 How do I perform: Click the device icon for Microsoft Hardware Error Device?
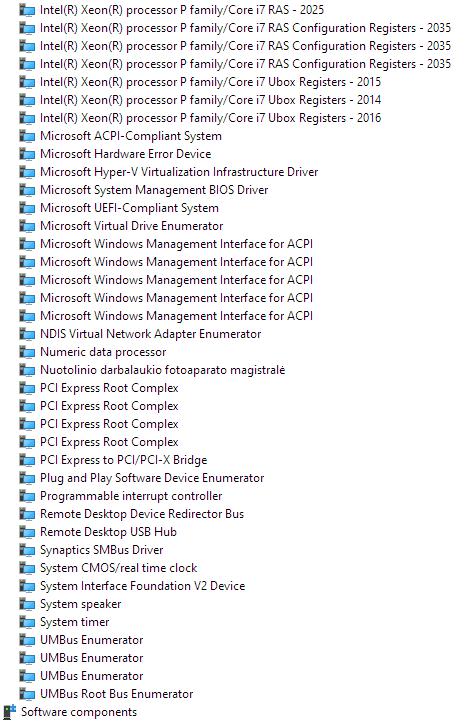click(x=27, y=154)
